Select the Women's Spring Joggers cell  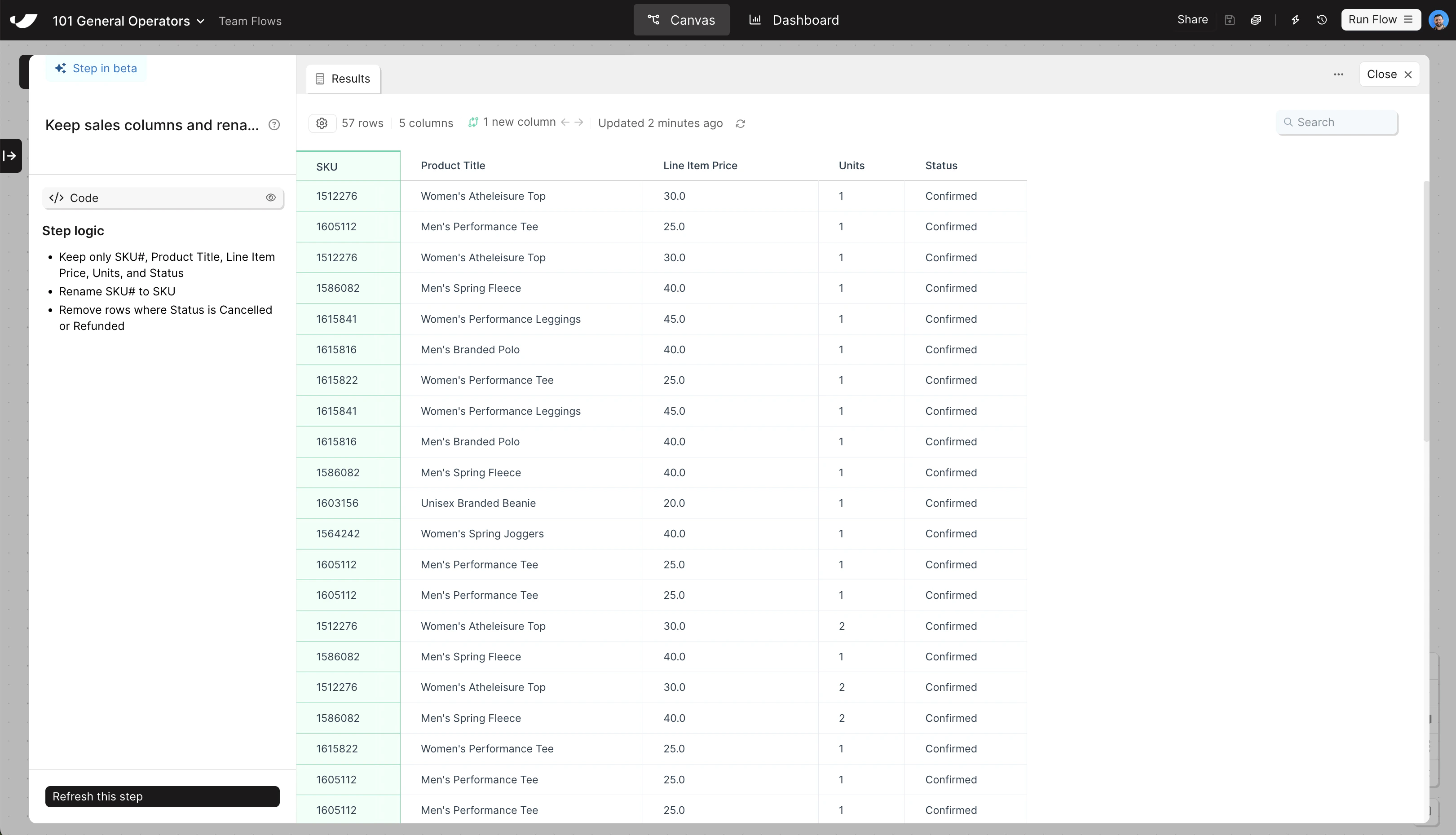tap(521, 534)
